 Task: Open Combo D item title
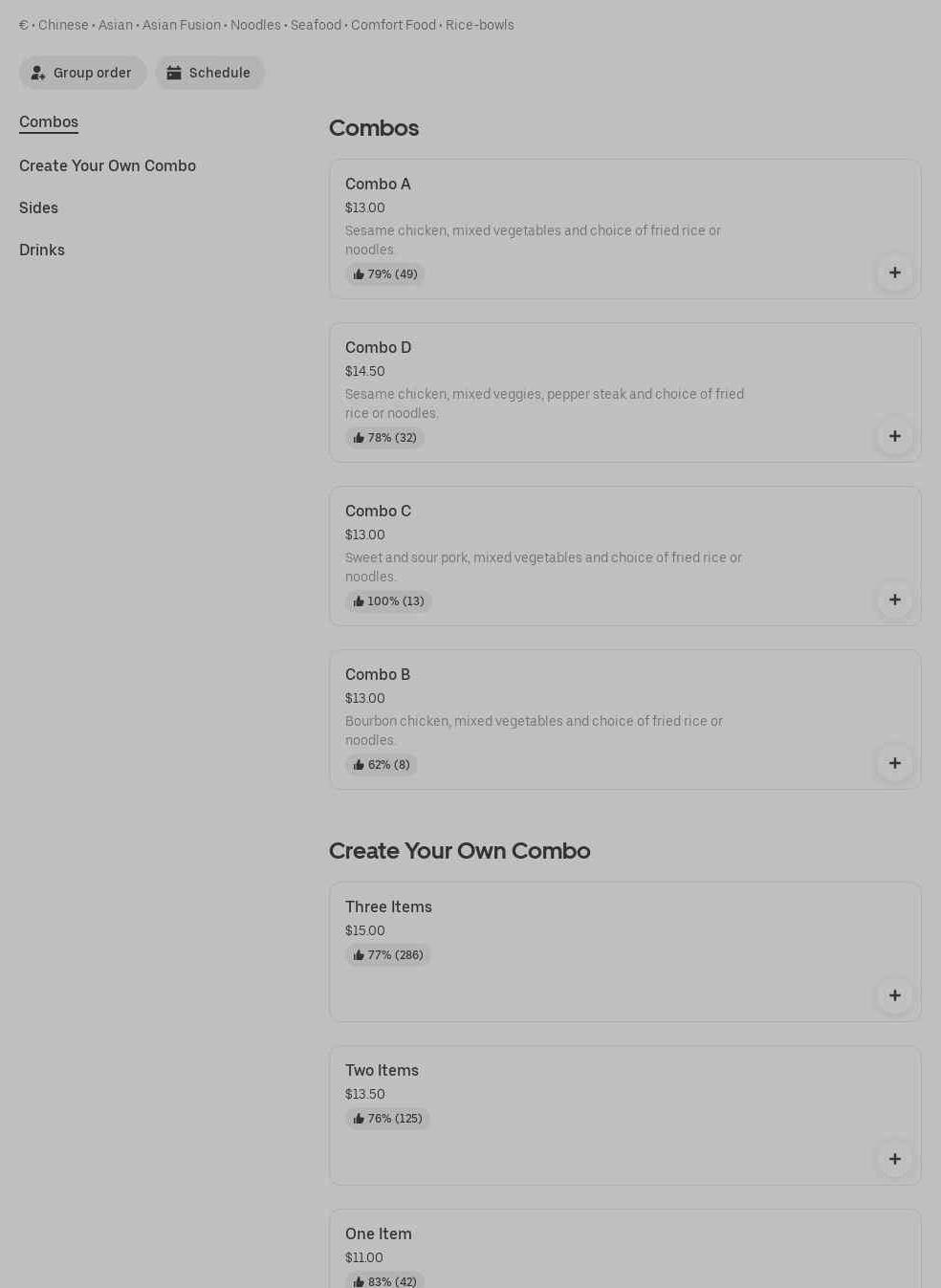[378, 347]
